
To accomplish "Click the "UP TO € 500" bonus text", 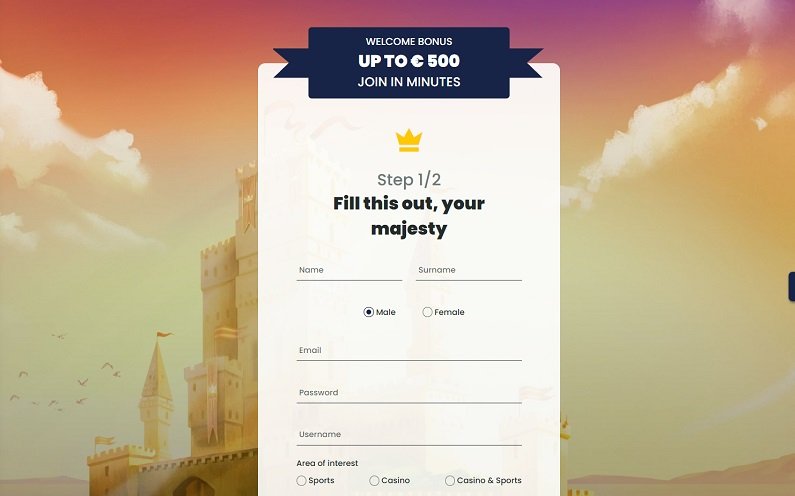I will coord(409,61).
